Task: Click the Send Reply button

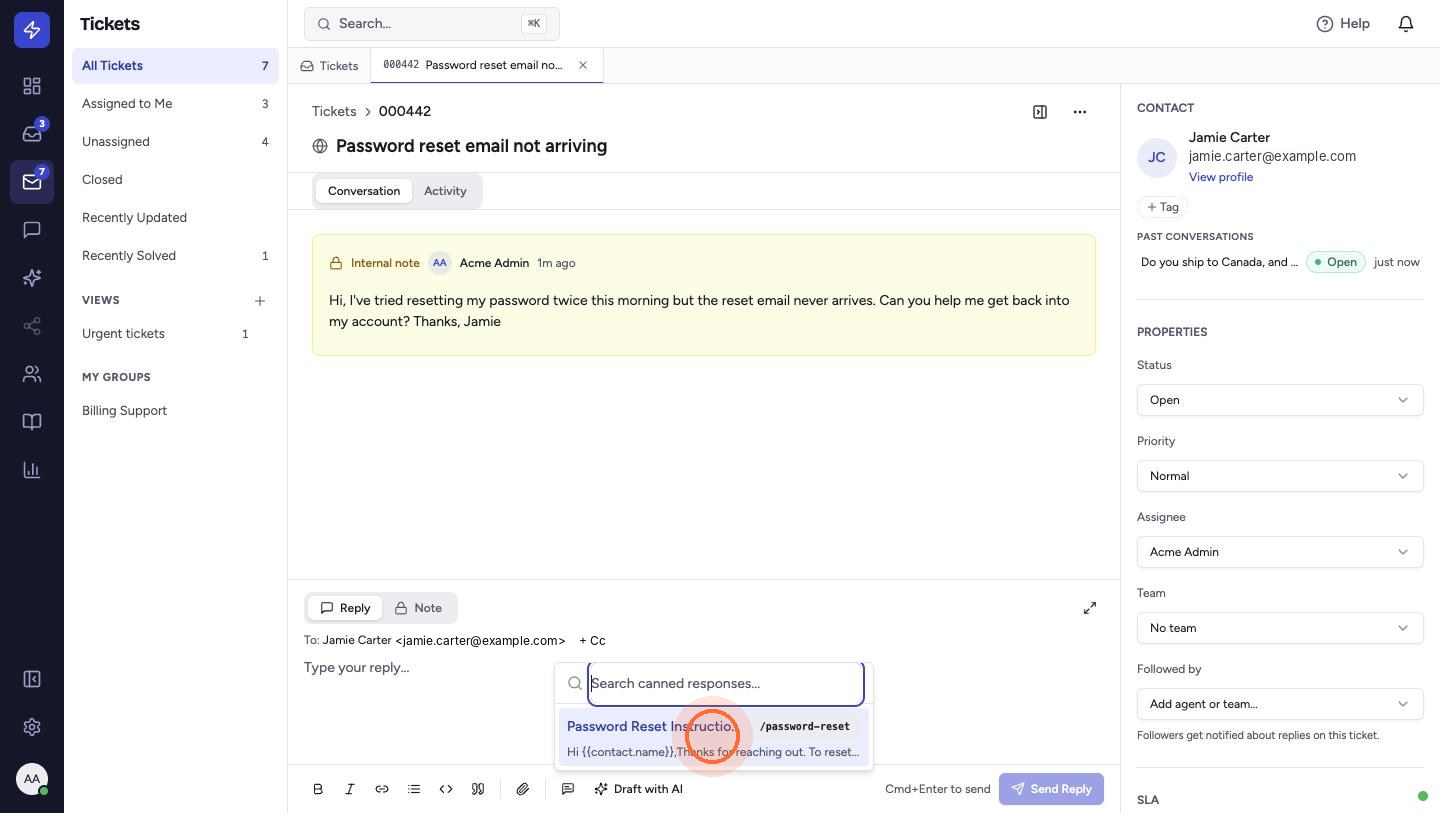Action: pos(1051,789)
